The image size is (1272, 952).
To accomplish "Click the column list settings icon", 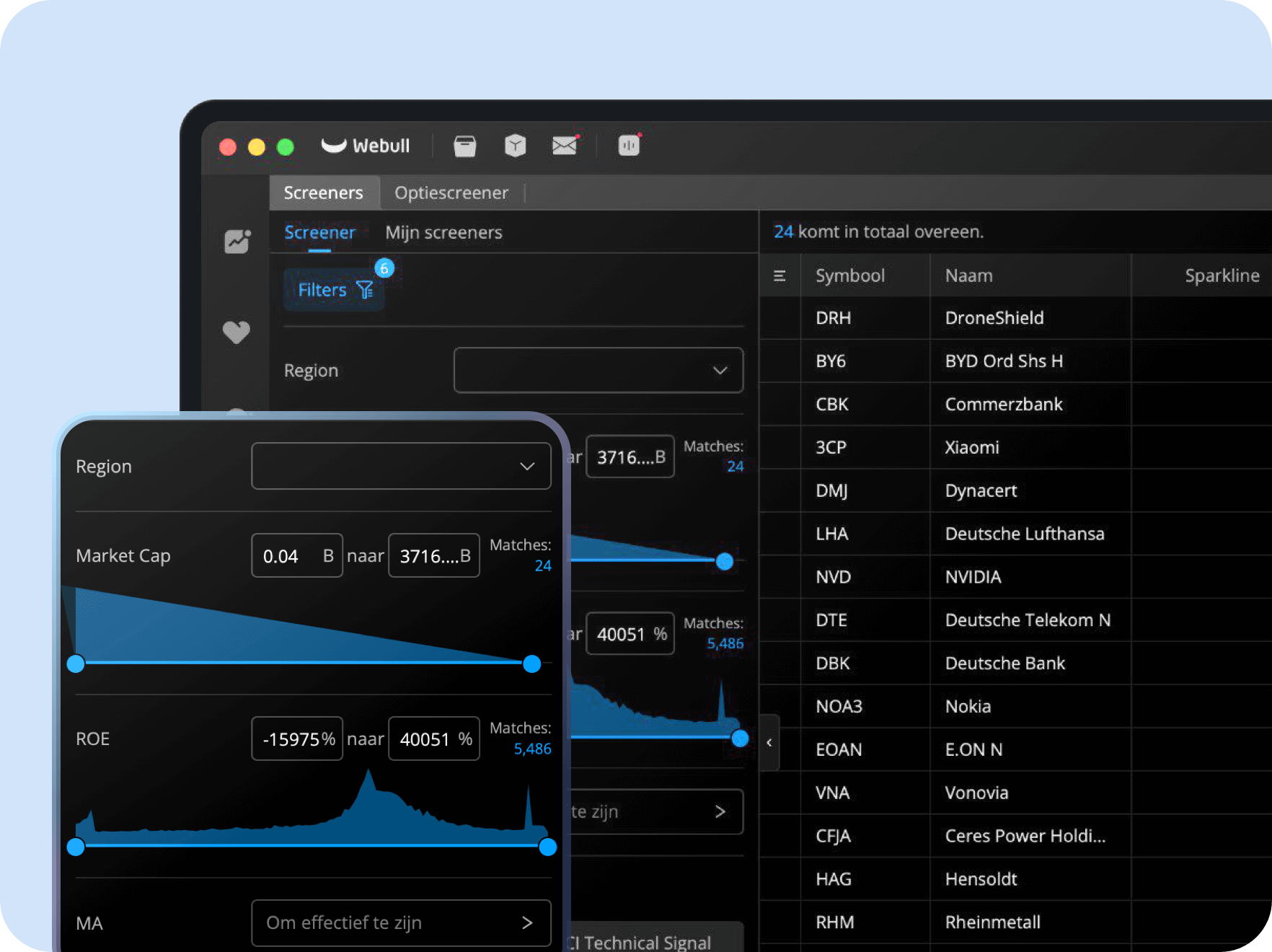I will click(x=779, y=276).
